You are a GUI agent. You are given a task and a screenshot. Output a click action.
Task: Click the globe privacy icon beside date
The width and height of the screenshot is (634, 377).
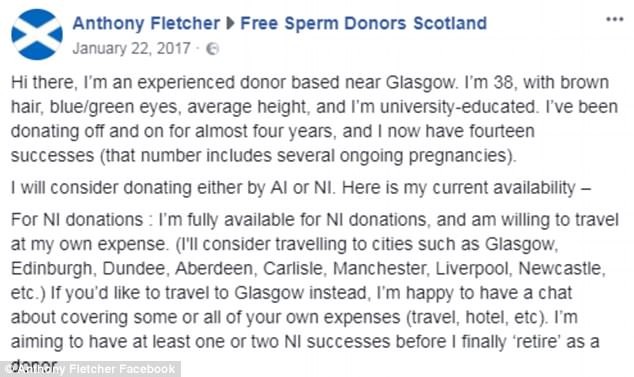(212, 49)
